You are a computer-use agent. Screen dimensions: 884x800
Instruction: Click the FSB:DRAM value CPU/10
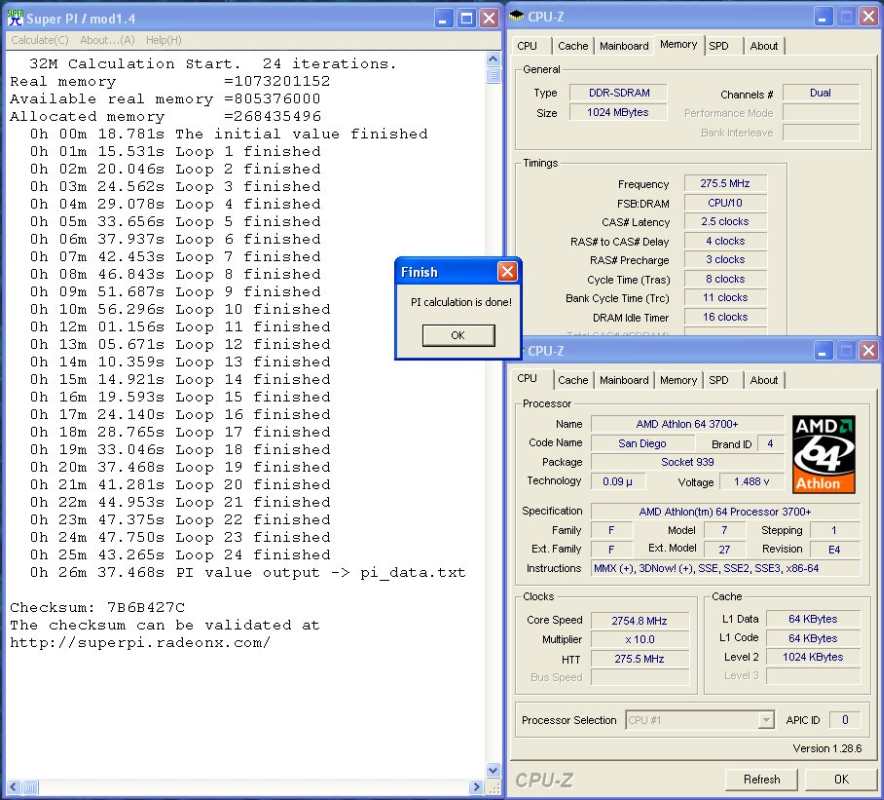(725, 202)
